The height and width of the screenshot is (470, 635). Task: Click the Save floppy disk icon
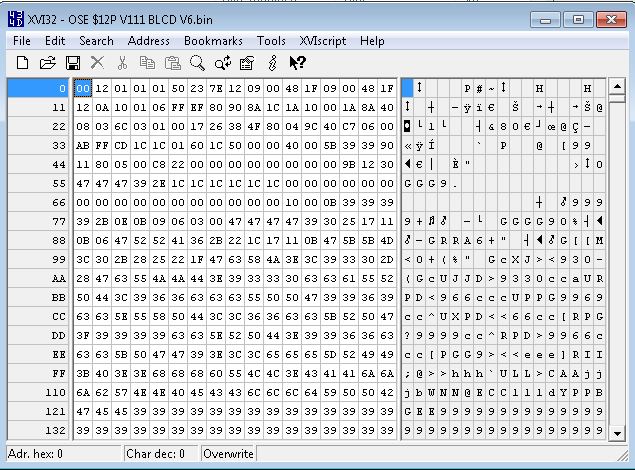(x=73, y=63)
